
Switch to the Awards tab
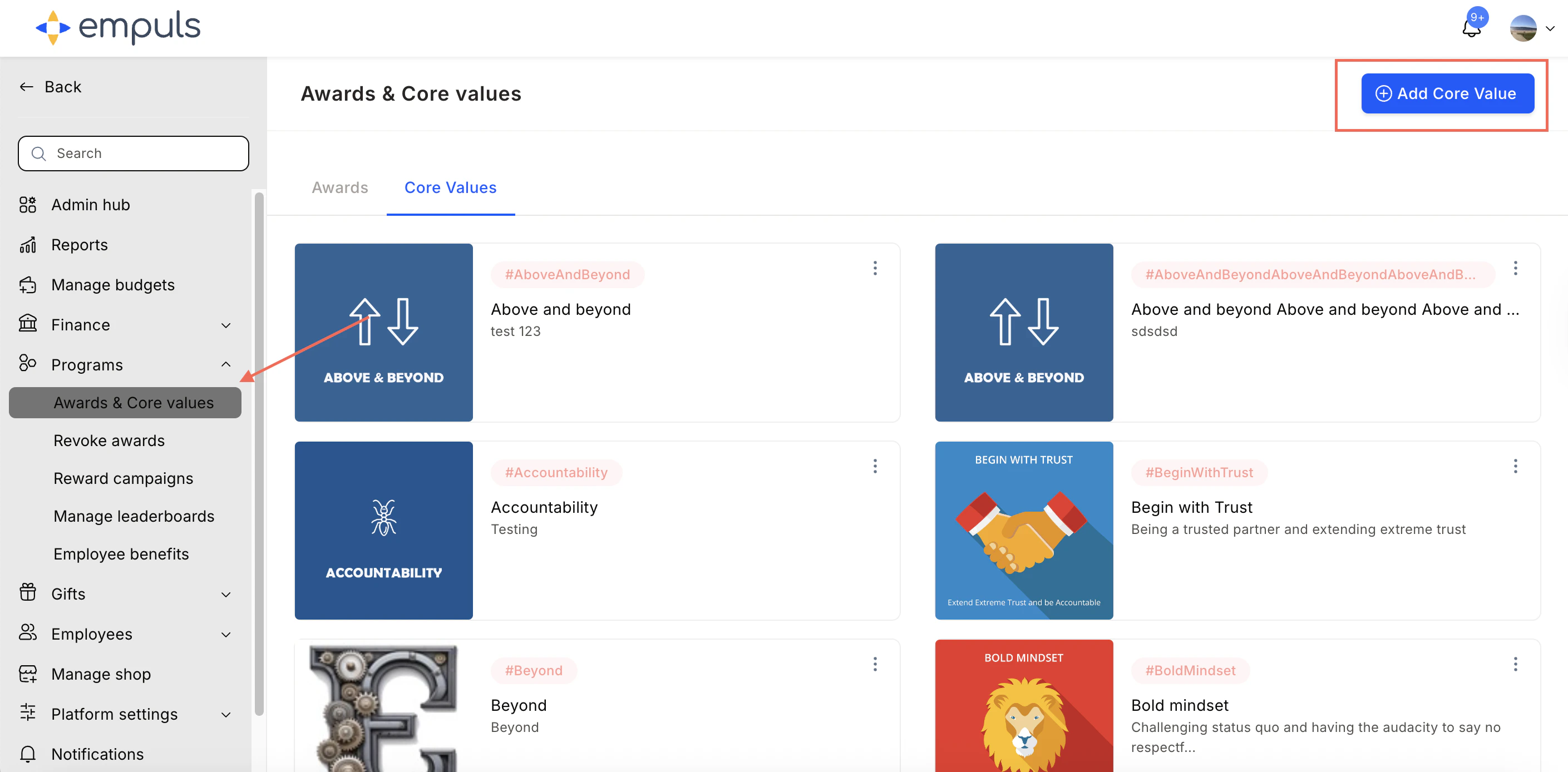coord(339,187)
